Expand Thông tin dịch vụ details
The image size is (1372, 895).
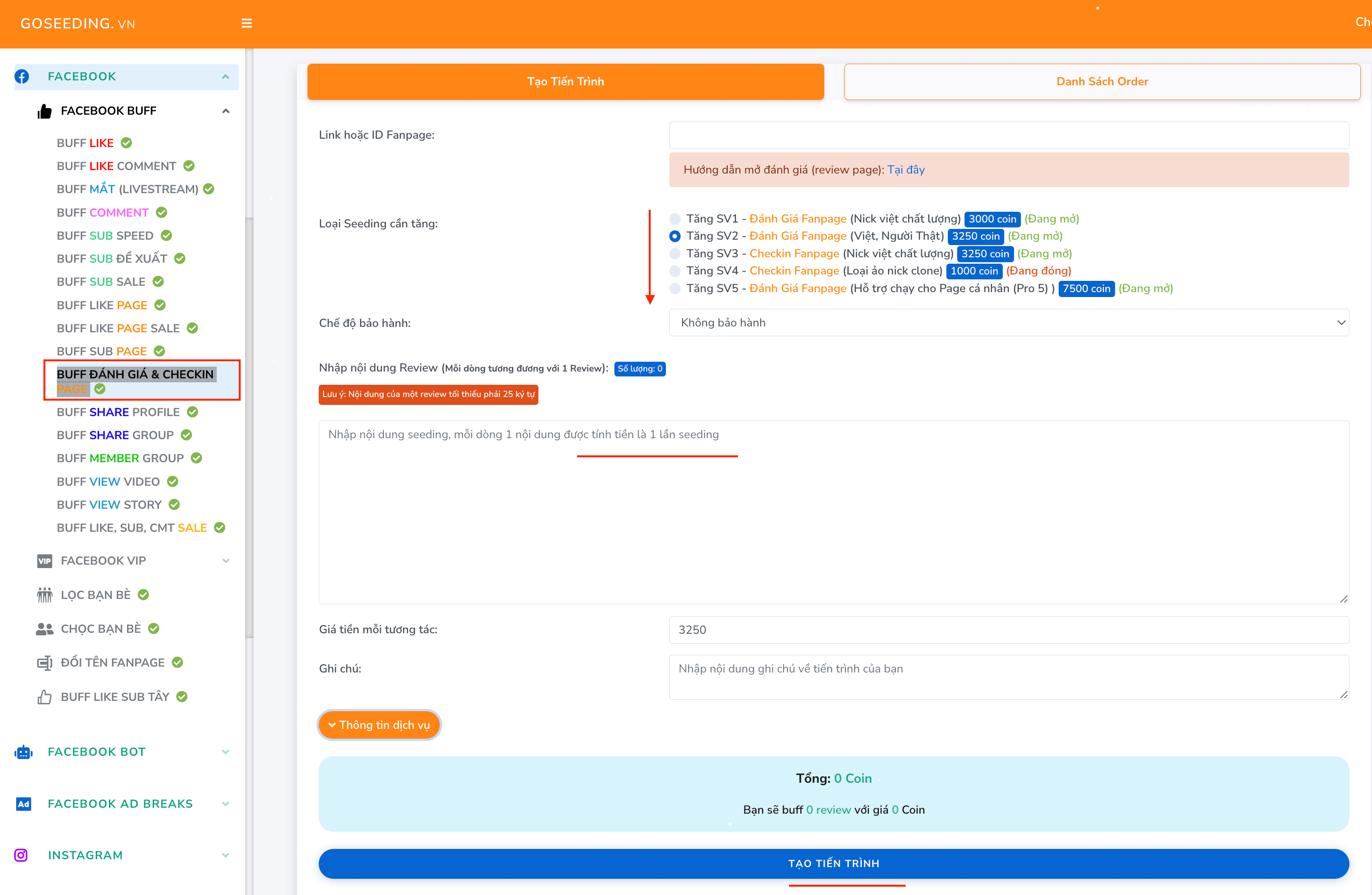(380, 725)
